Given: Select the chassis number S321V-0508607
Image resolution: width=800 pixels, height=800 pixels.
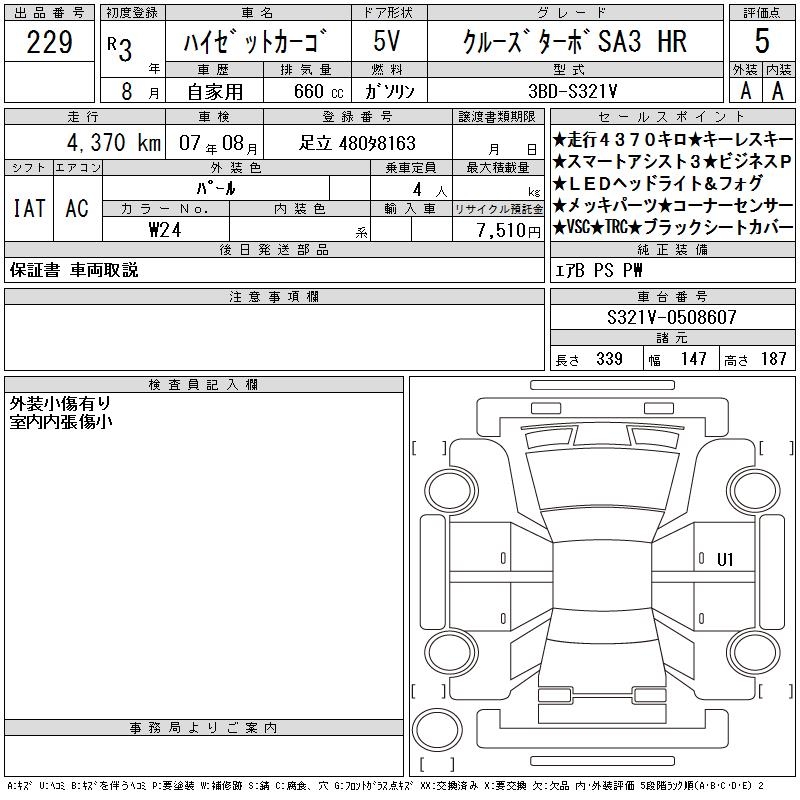Looking at the screenshot, I should pyautogui.click(x=671, y=317).
